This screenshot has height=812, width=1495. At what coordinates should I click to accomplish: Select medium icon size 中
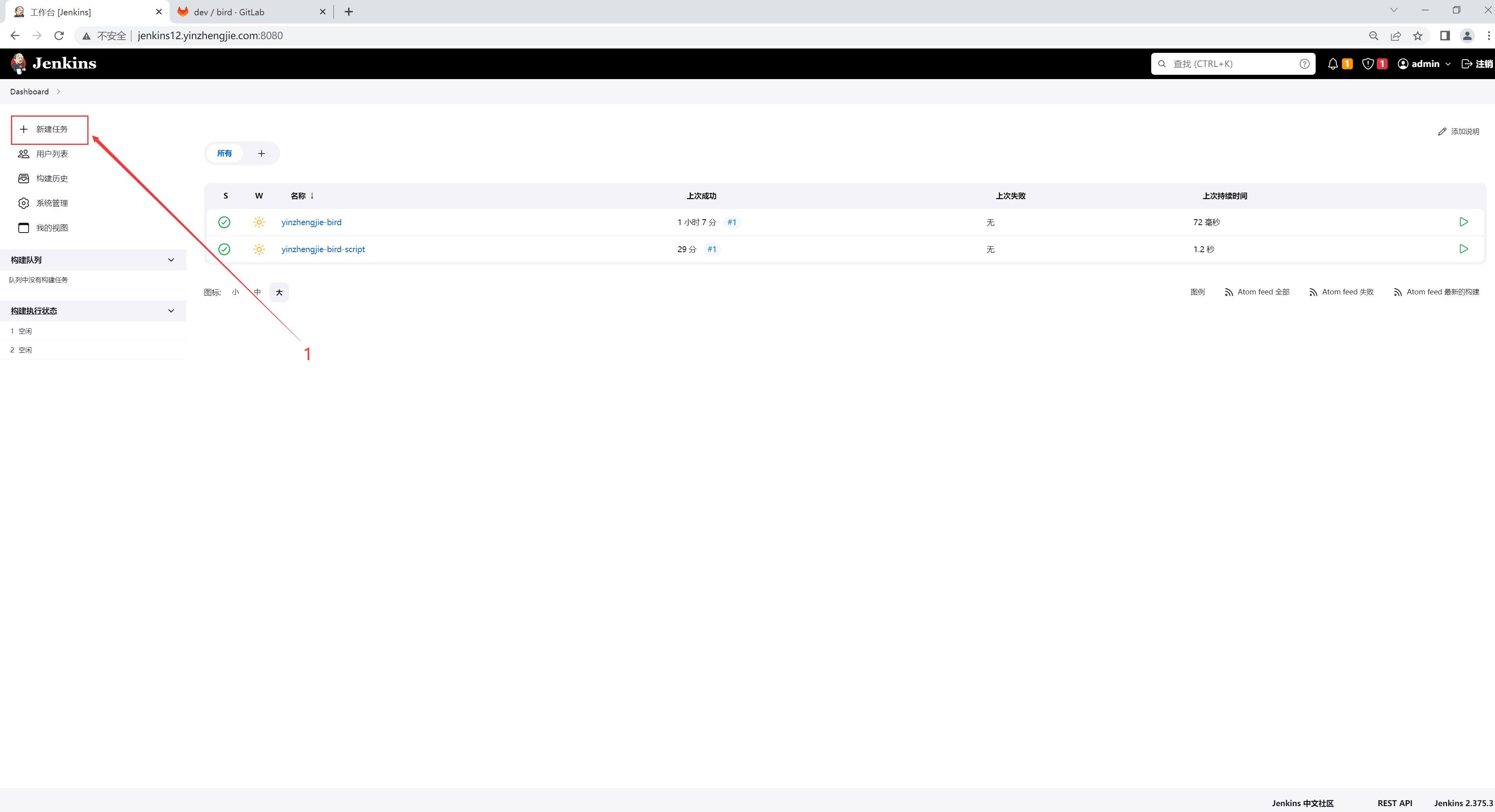click(257, 292)
